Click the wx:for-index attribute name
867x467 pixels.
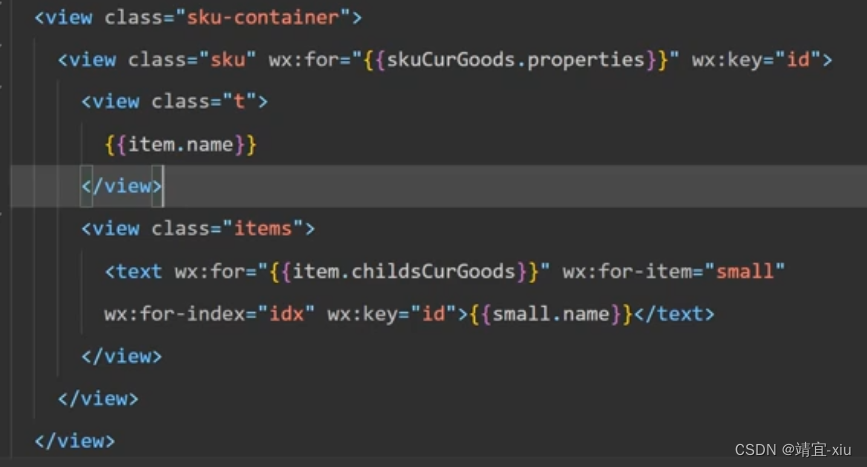pos(174,314)
